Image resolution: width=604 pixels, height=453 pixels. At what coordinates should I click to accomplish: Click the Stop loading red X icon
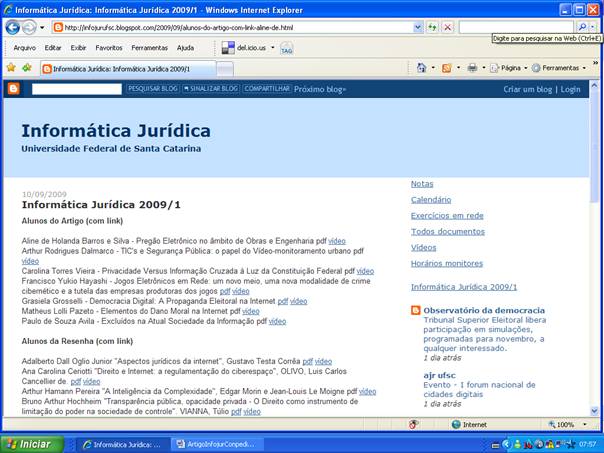(x=447, y=28)
